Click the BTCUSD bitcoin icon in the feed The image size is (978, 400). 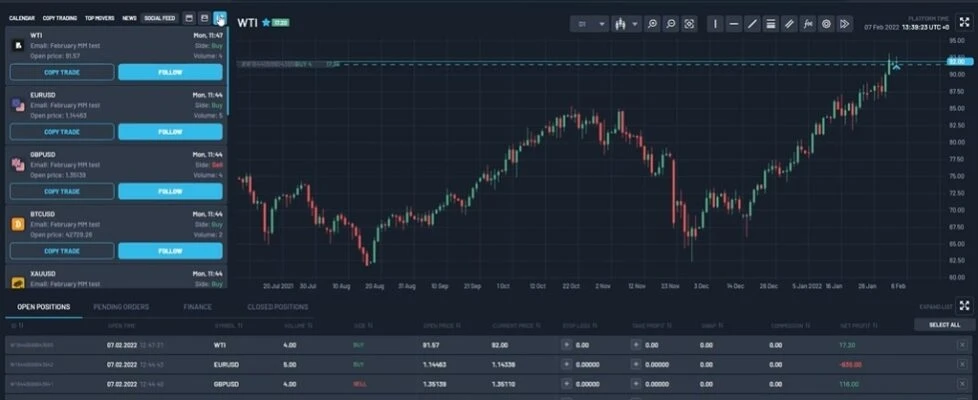[x=18, y=224]
